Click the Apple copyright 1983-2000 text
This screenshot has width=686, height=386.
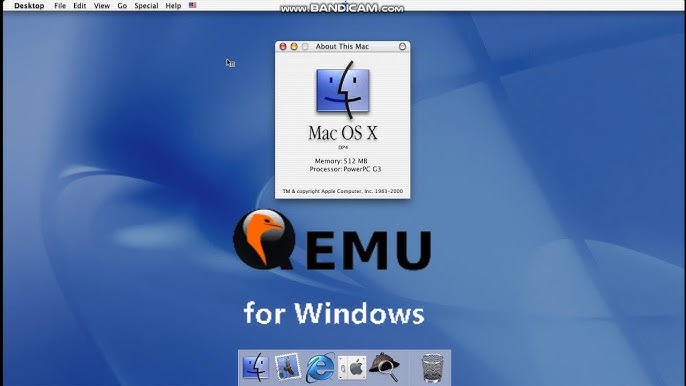tap(343, 191)
